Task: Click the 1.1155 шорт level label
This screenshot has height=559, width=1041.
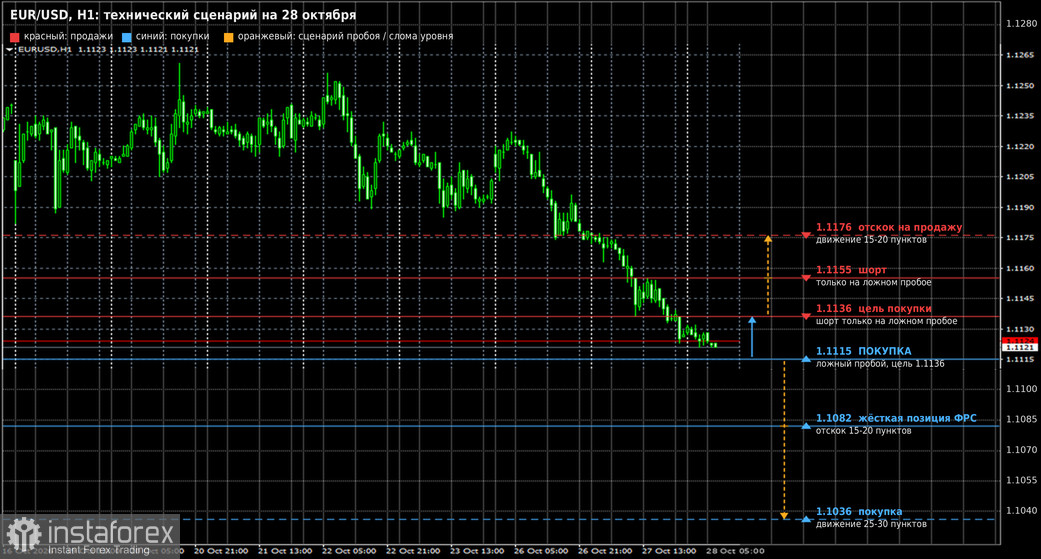Action: point(851,270)
